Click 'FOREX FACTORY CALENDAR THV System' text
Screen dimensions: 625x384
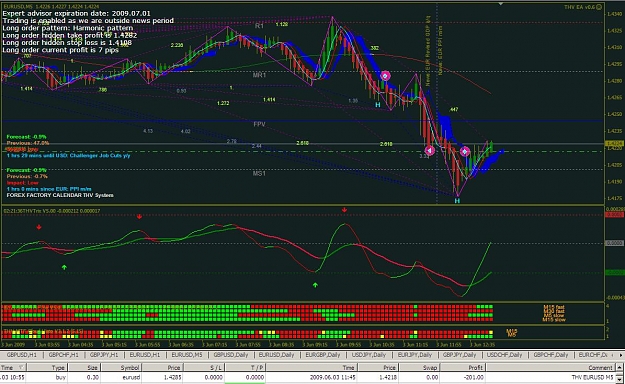coord(60,195)
